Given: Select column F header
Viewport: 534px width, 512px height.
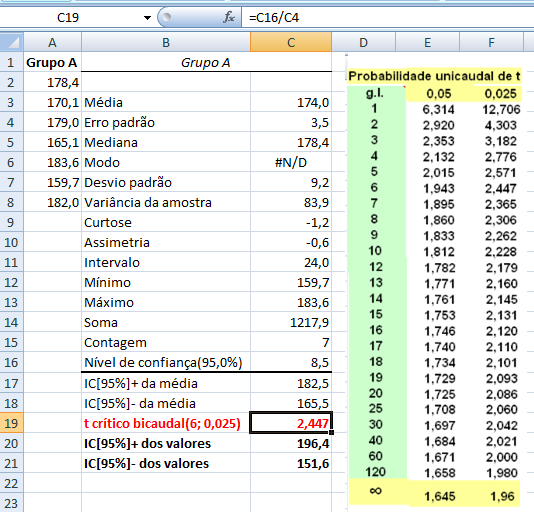Looking at the screenshot, I should tap(491, 43).
